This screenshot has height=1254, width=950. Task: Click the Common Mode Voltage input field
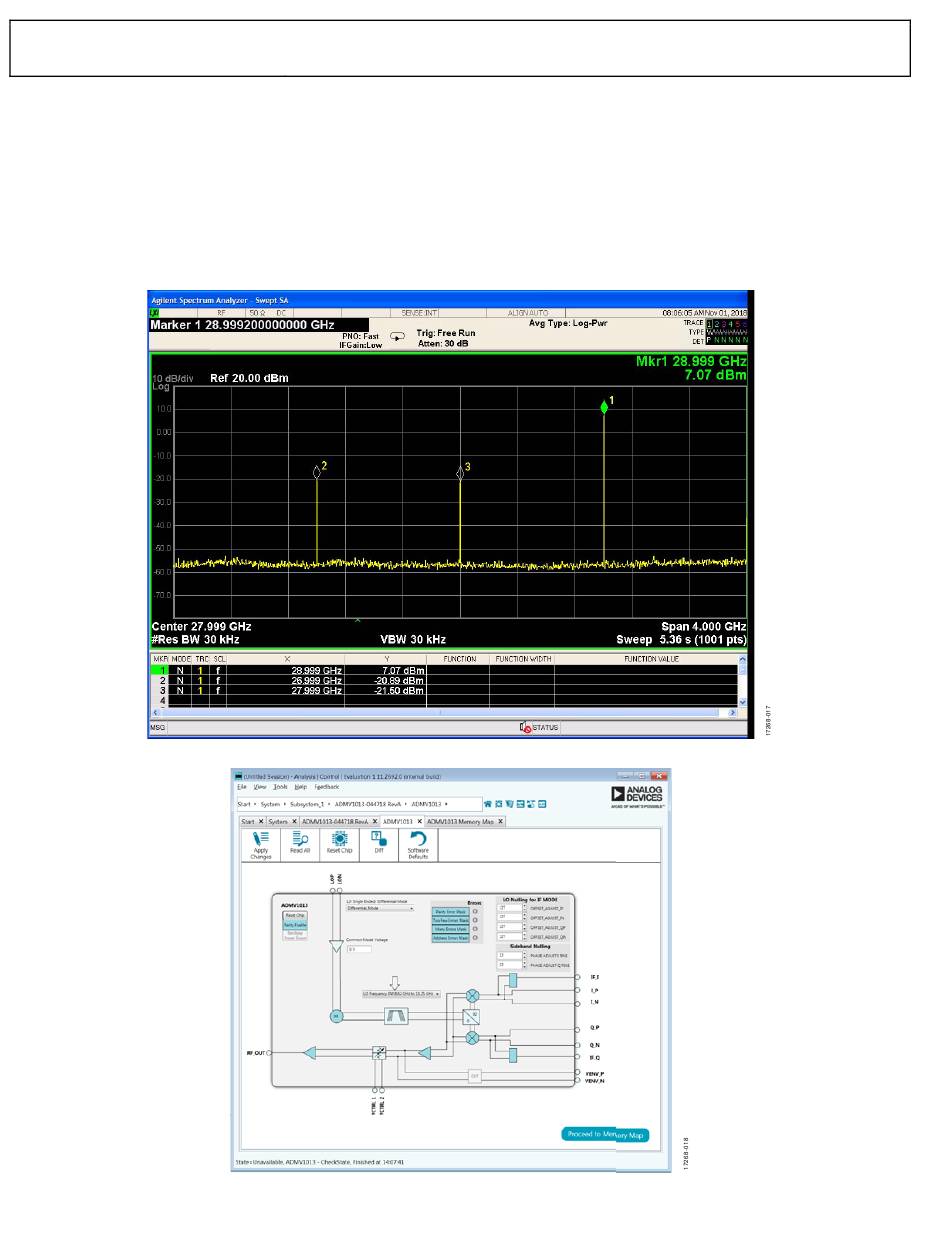point(358,949)
